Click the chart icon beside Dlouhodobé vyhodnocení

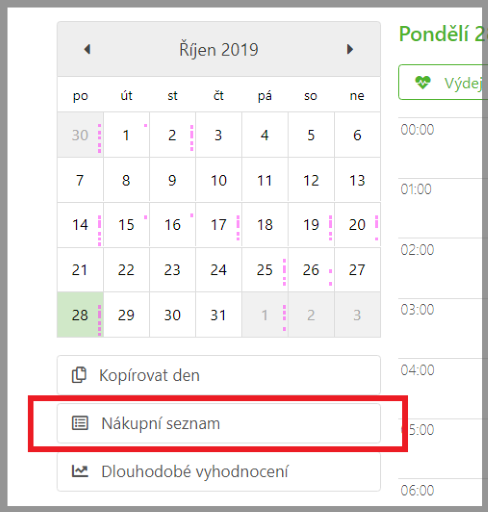(x=80, y=471)
